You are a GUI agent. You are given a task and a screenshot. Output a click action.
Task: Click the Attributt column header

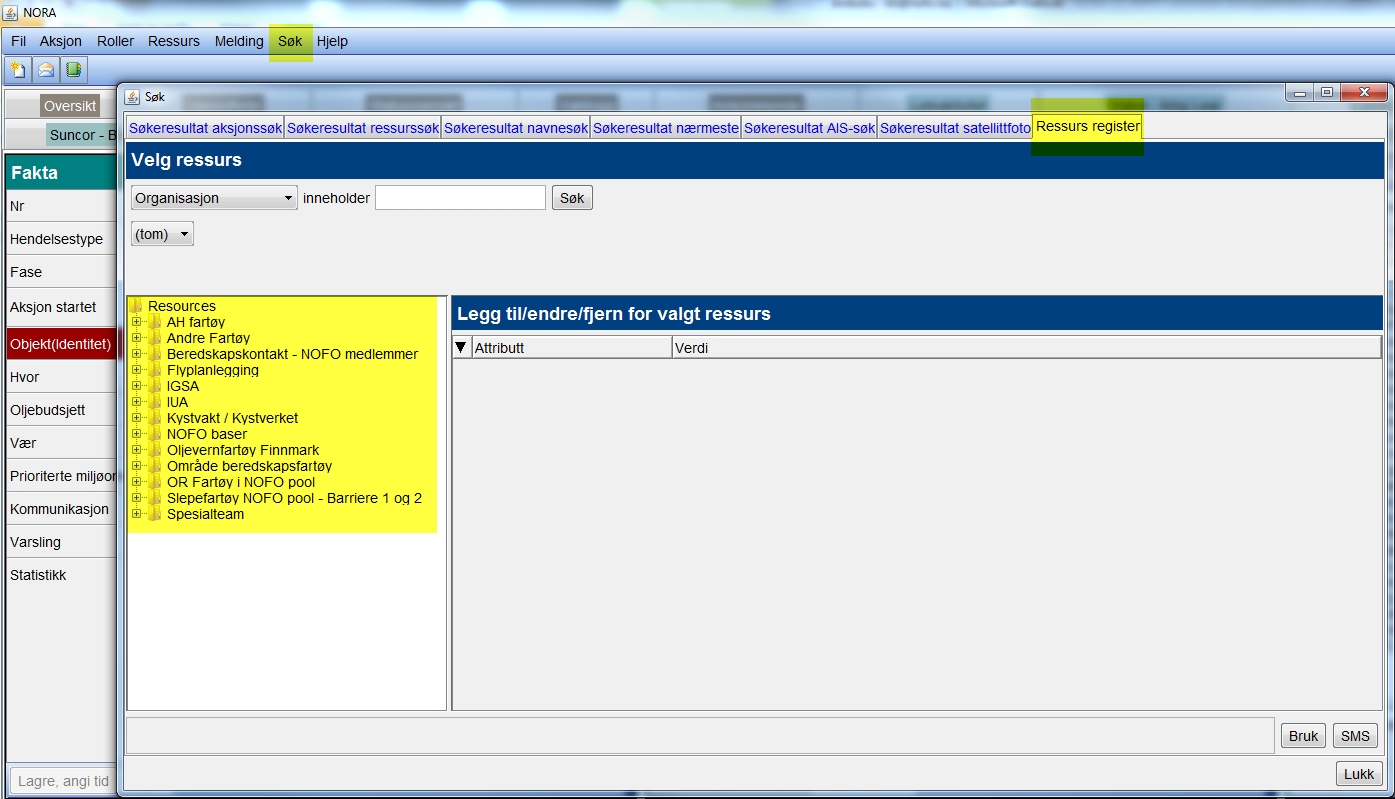[x=571, y=348]
